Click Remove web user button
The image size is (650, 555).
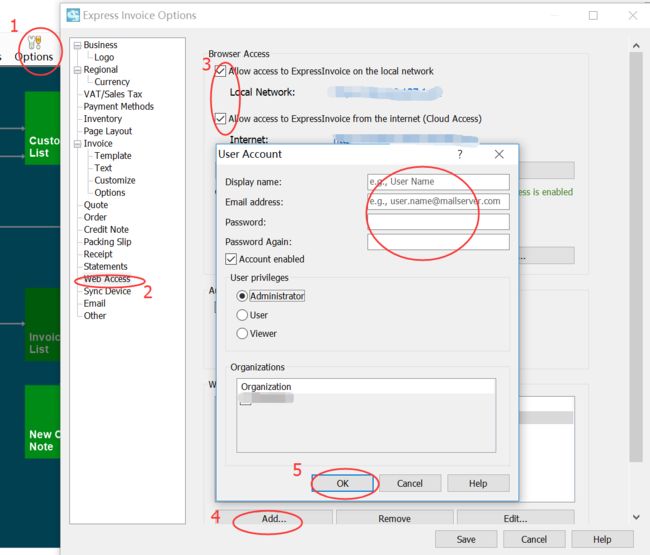coord(394,518)
